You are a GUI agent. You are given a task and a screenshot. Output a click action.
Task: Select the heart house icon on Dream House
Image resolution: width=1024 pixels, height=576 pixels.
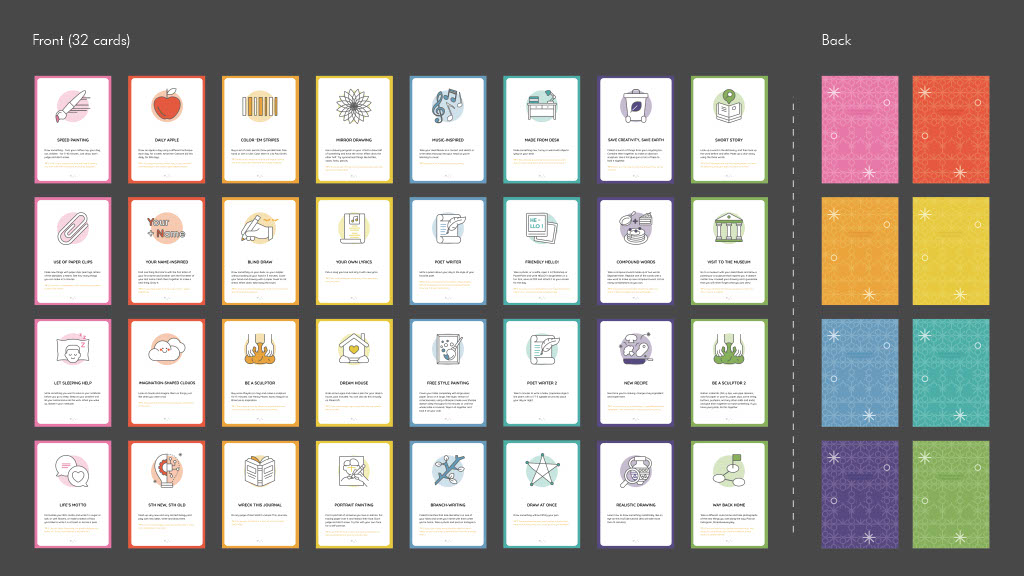(x=354, y=347)
